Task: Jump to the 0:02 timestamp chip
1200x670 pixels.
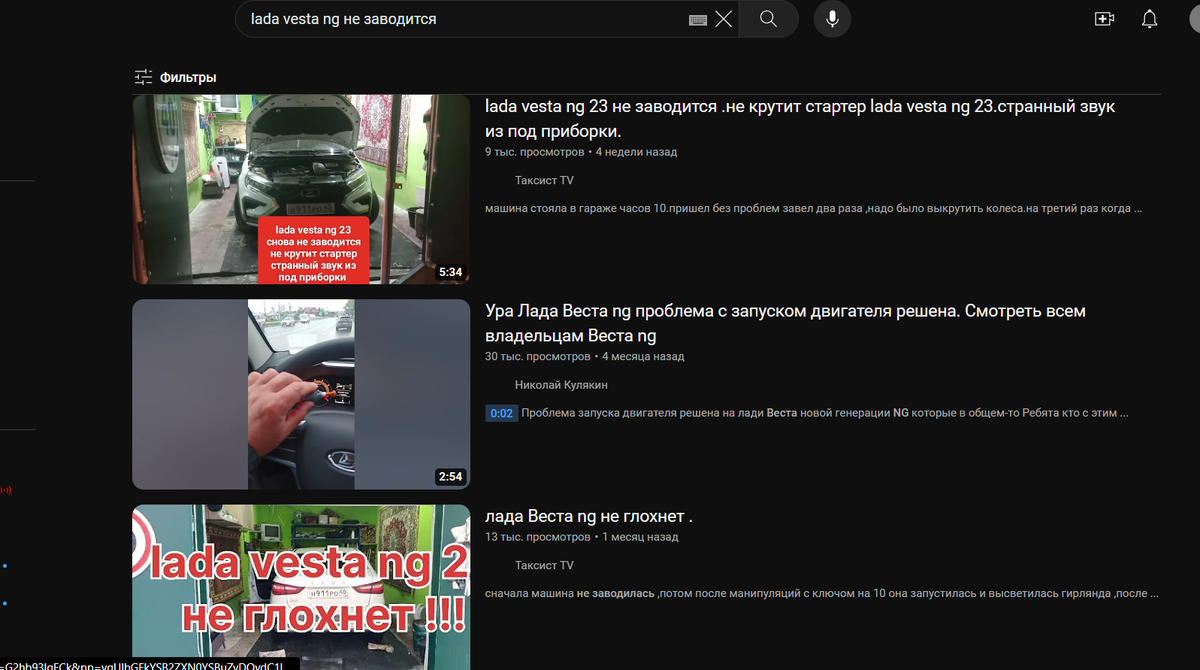Action: pos(501,413)
